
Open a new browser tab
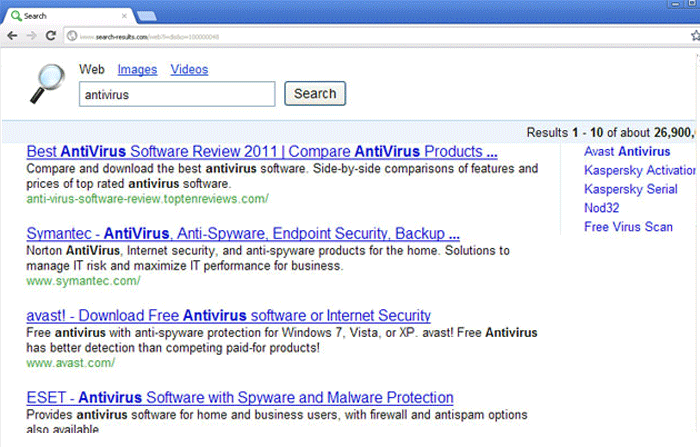(x=146, y=16)
